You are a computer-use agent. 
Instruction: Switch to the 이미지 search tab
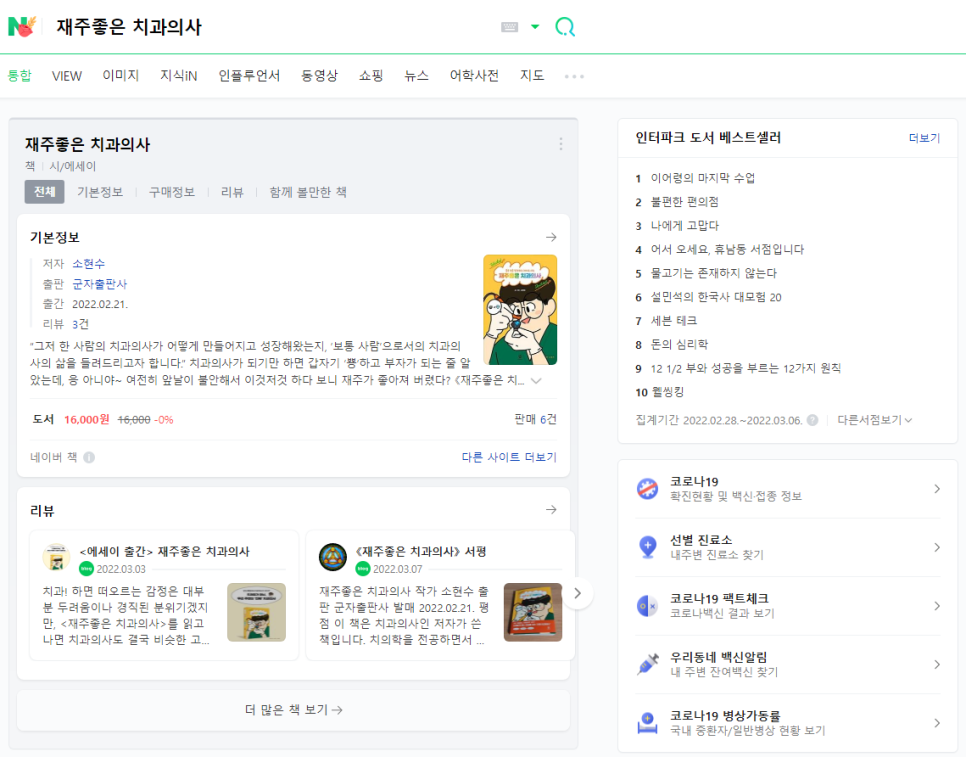120,75
